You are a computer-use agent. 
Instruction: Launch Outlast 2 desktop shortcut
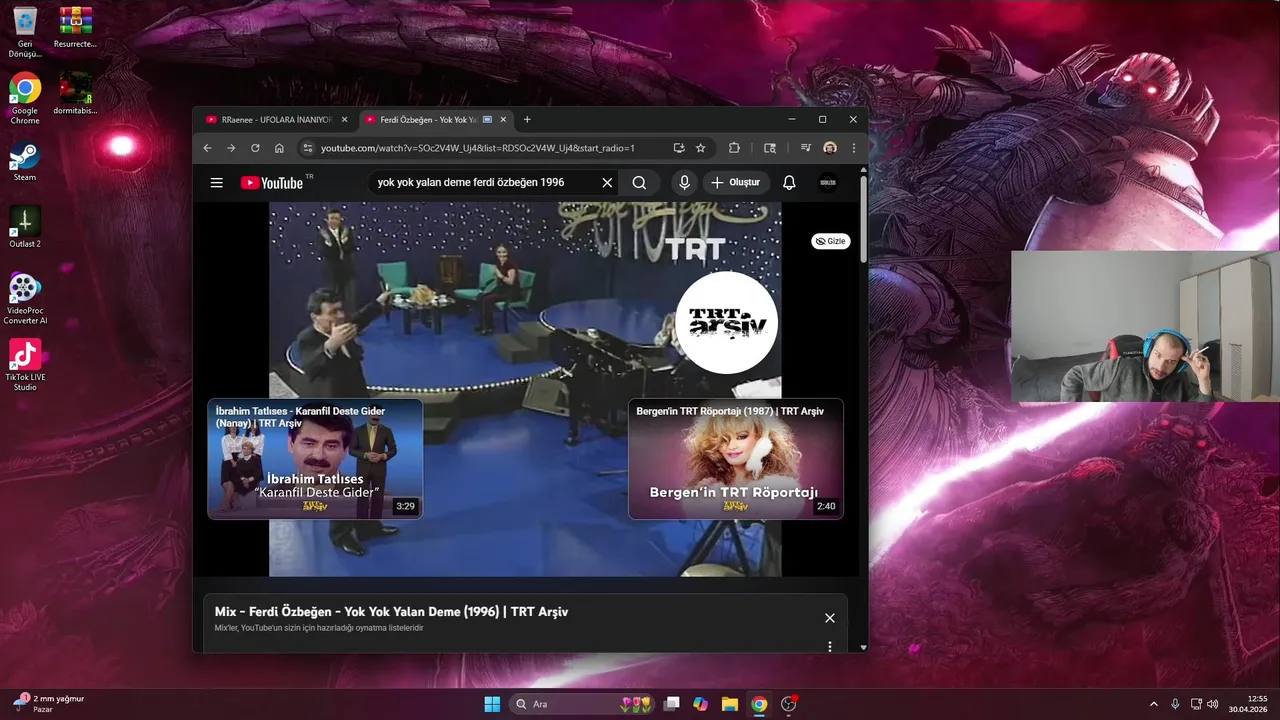25,227
